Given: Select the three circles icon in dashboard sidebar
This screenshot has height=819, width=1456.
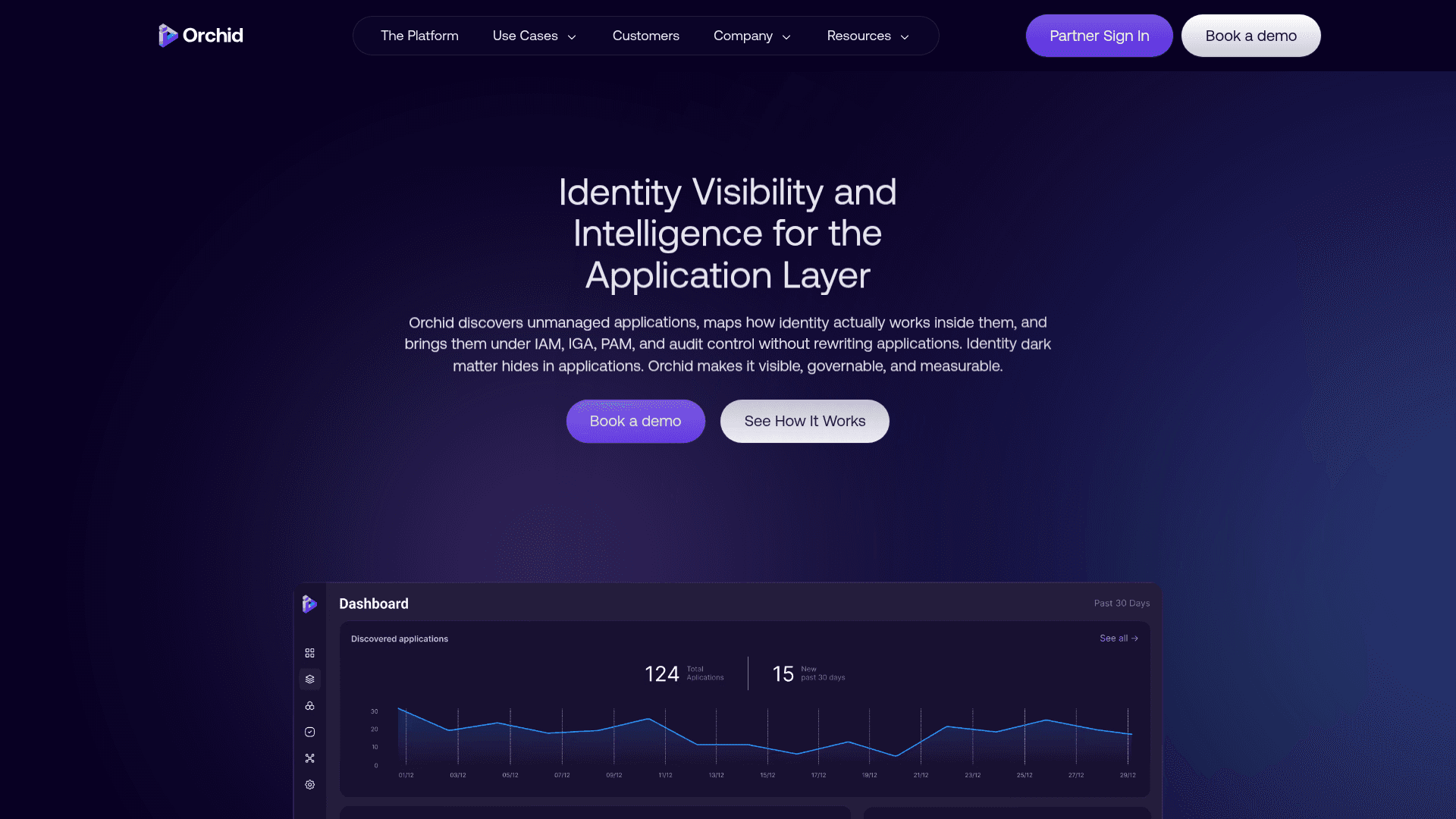Looking at the screenshot, I should [309, 706].
